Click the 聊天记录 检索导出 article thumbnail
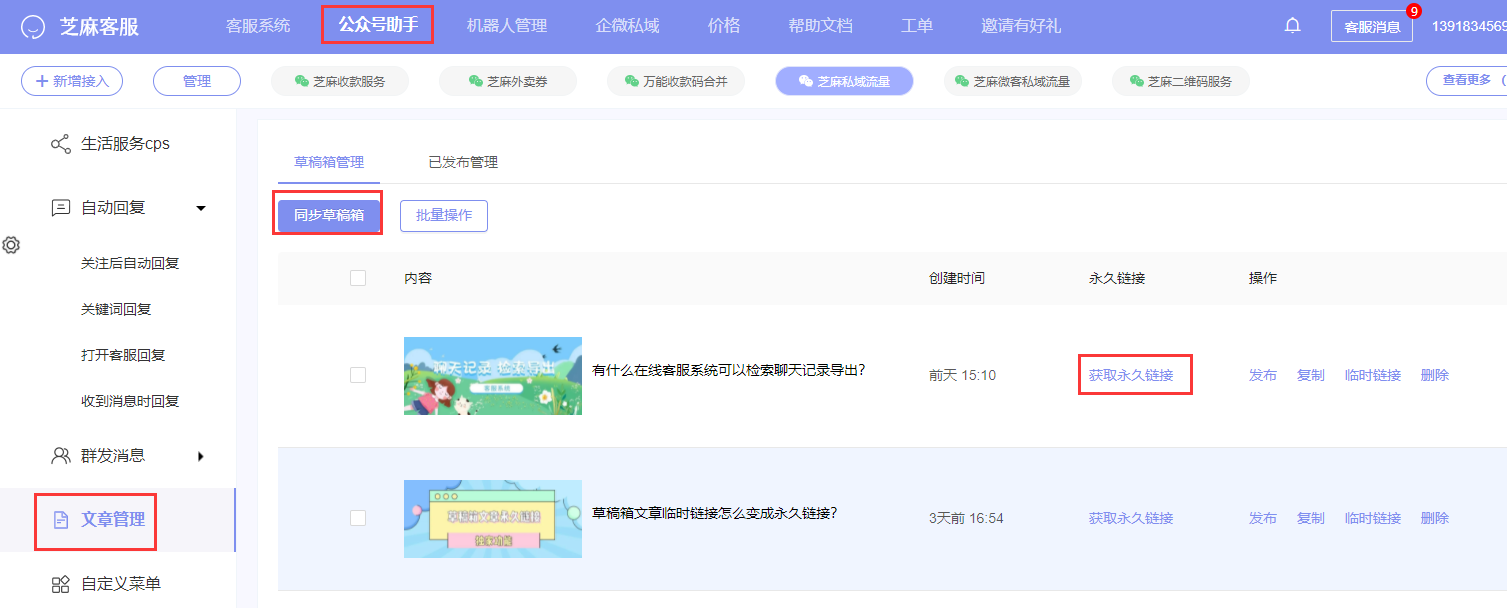This screenshot has width=1507, height=608. [x=493, y=376]
